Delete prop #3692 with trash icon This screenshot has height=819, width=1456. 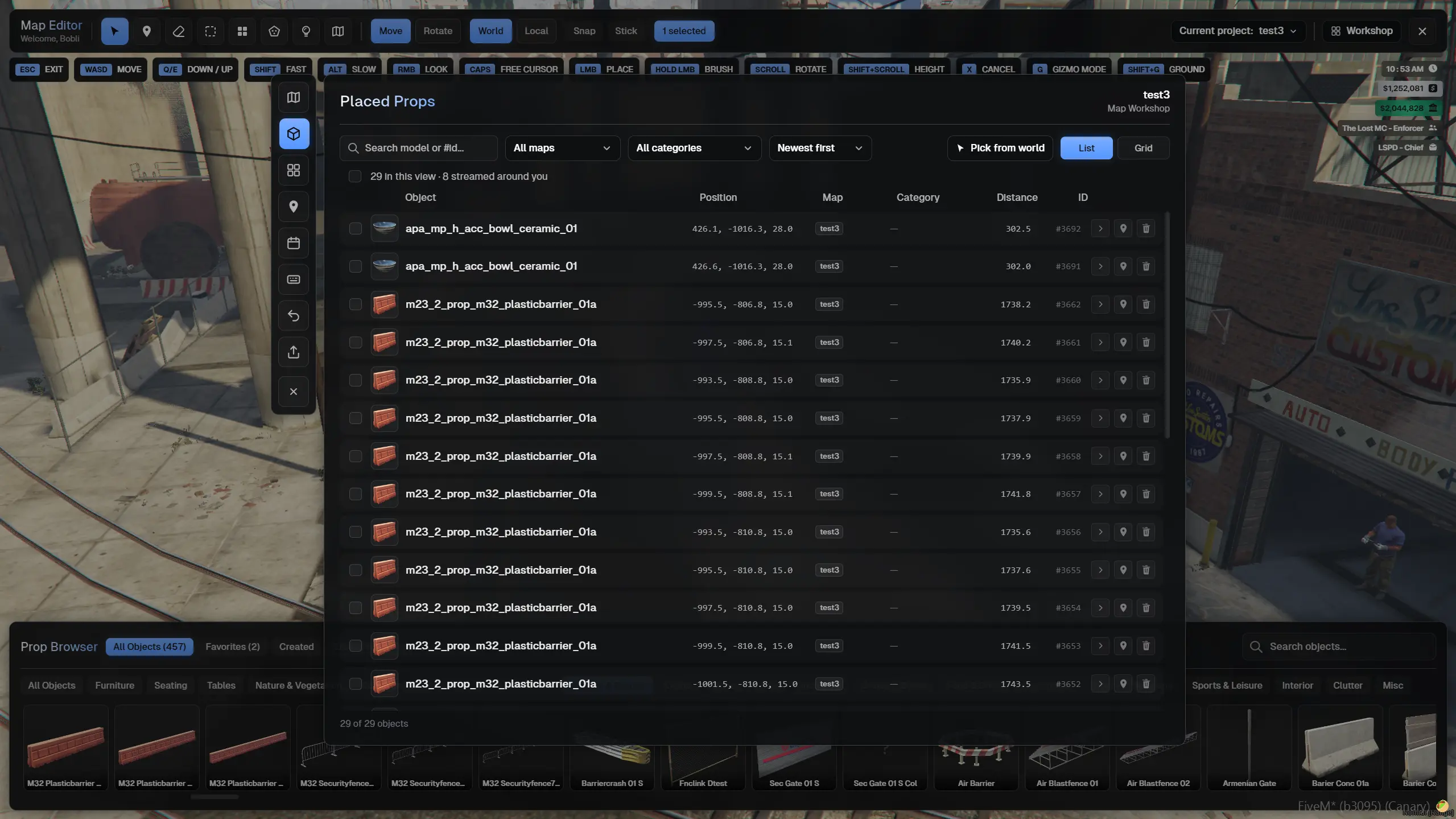point(1146,228)
